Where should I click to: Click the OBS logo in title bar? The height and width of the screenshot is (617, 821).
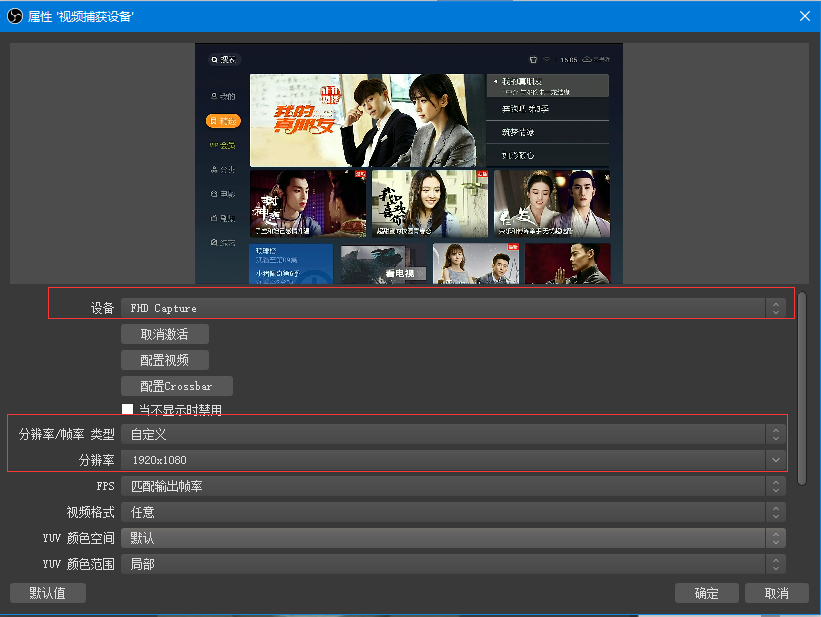point(15,16)
